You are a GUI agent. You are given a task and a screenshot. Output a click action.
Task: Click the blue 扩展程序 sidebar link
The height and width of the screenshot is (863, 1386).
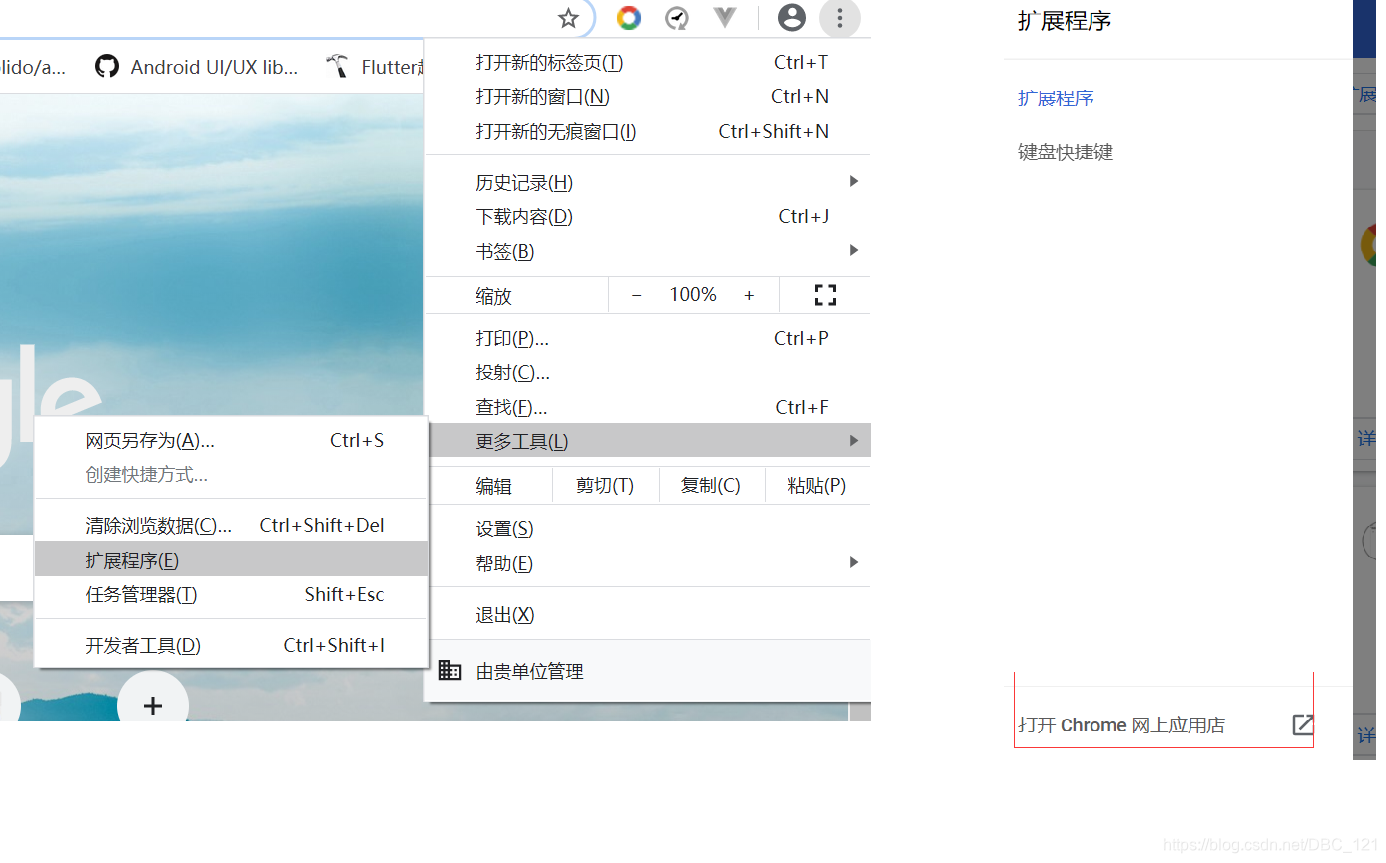click(1055, 98)
